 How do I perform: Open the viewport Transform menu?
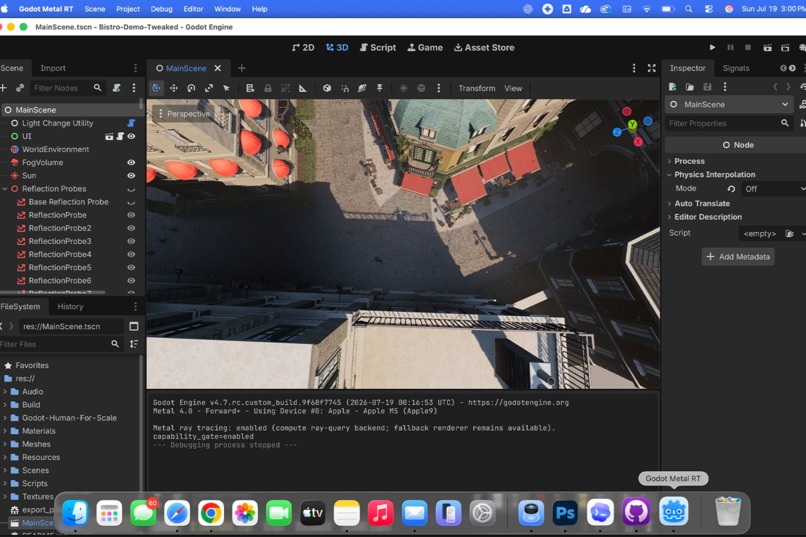click(477, 88)
